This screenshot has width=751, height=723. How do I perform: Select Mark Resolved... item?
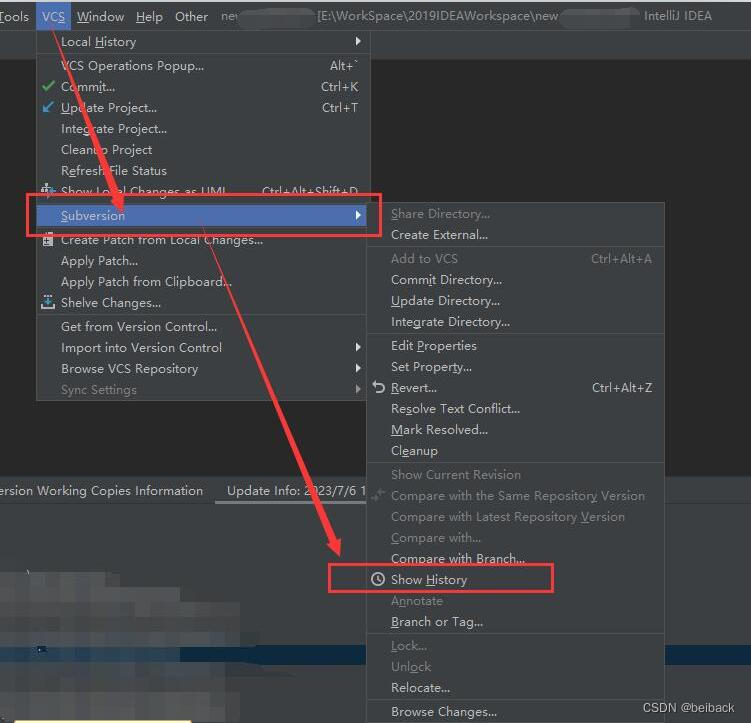coord(515,430)
